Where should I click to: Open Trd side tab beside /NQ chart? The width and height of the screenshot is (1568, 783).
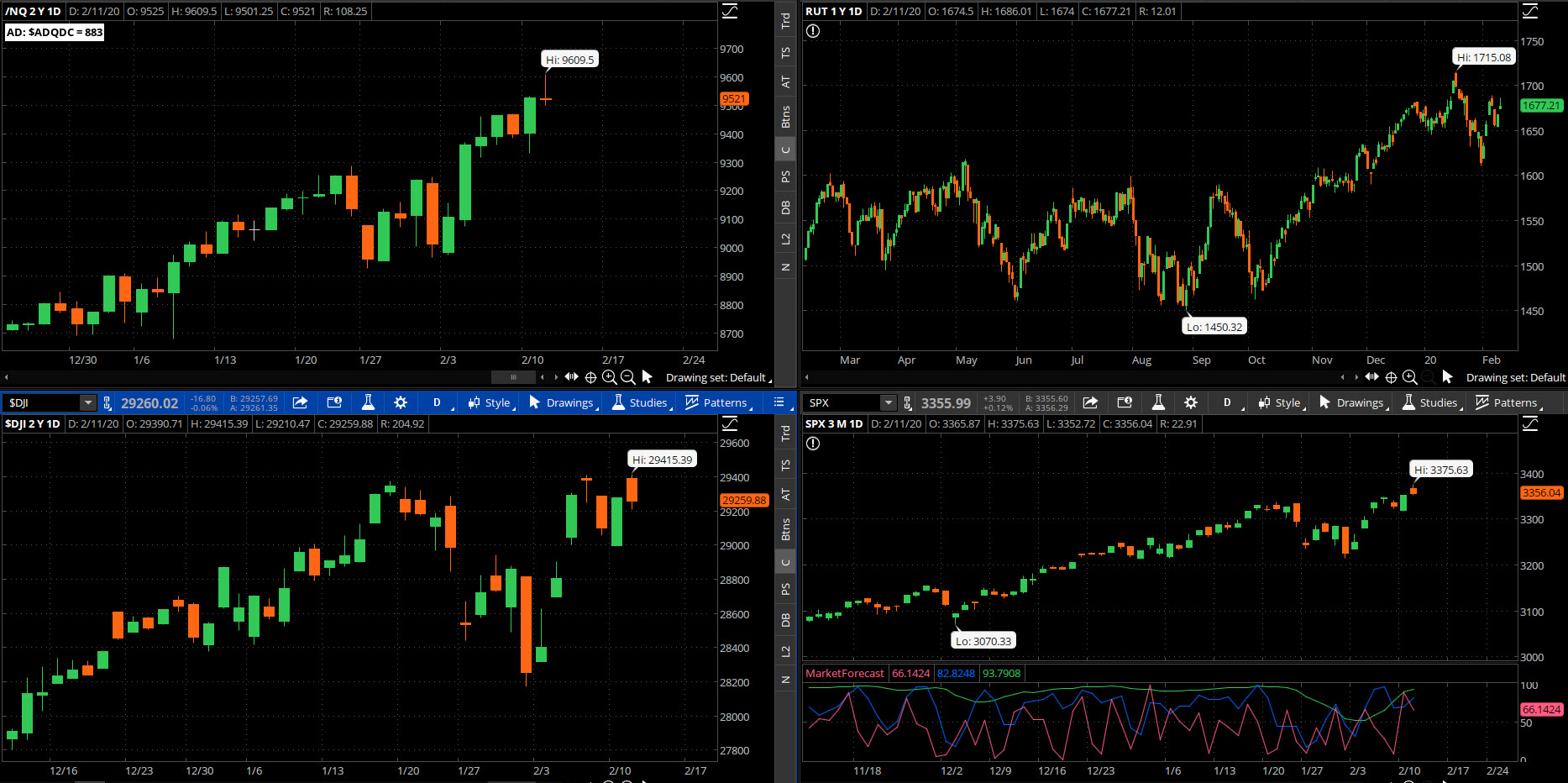click(785, 21)
